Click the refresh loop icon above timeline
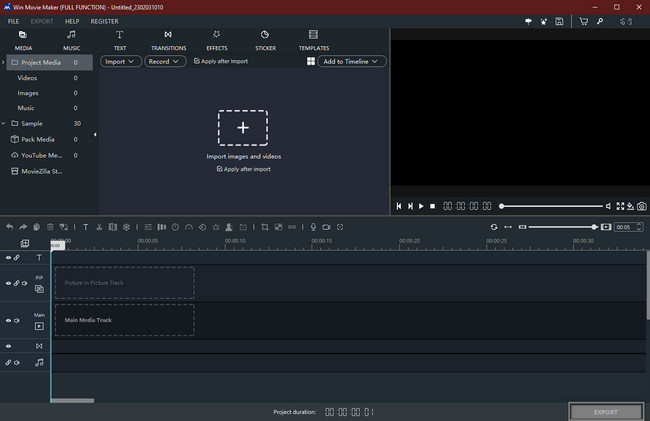This screenshot has height=421, width=650. [x=494, y=227]
